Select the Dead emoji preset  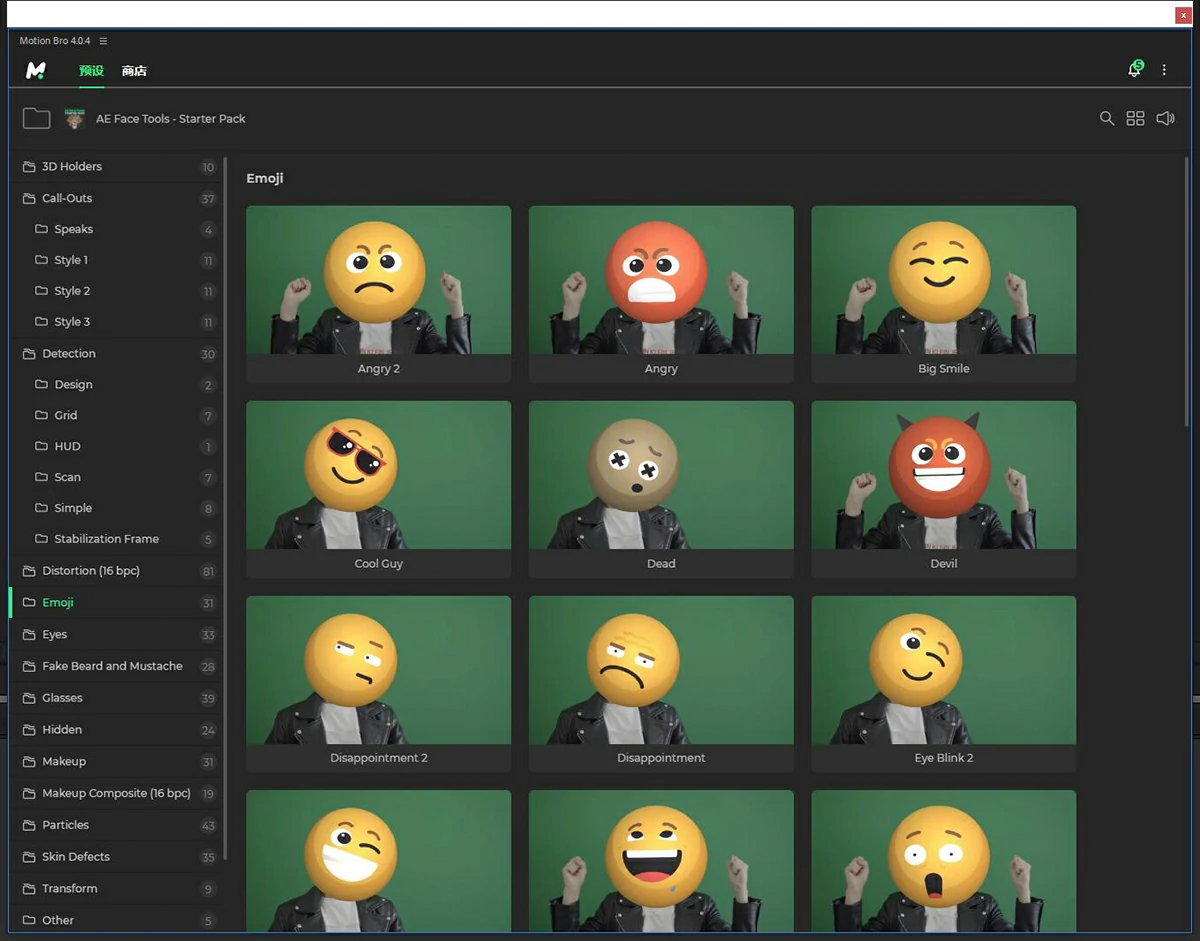pos(661,489)
